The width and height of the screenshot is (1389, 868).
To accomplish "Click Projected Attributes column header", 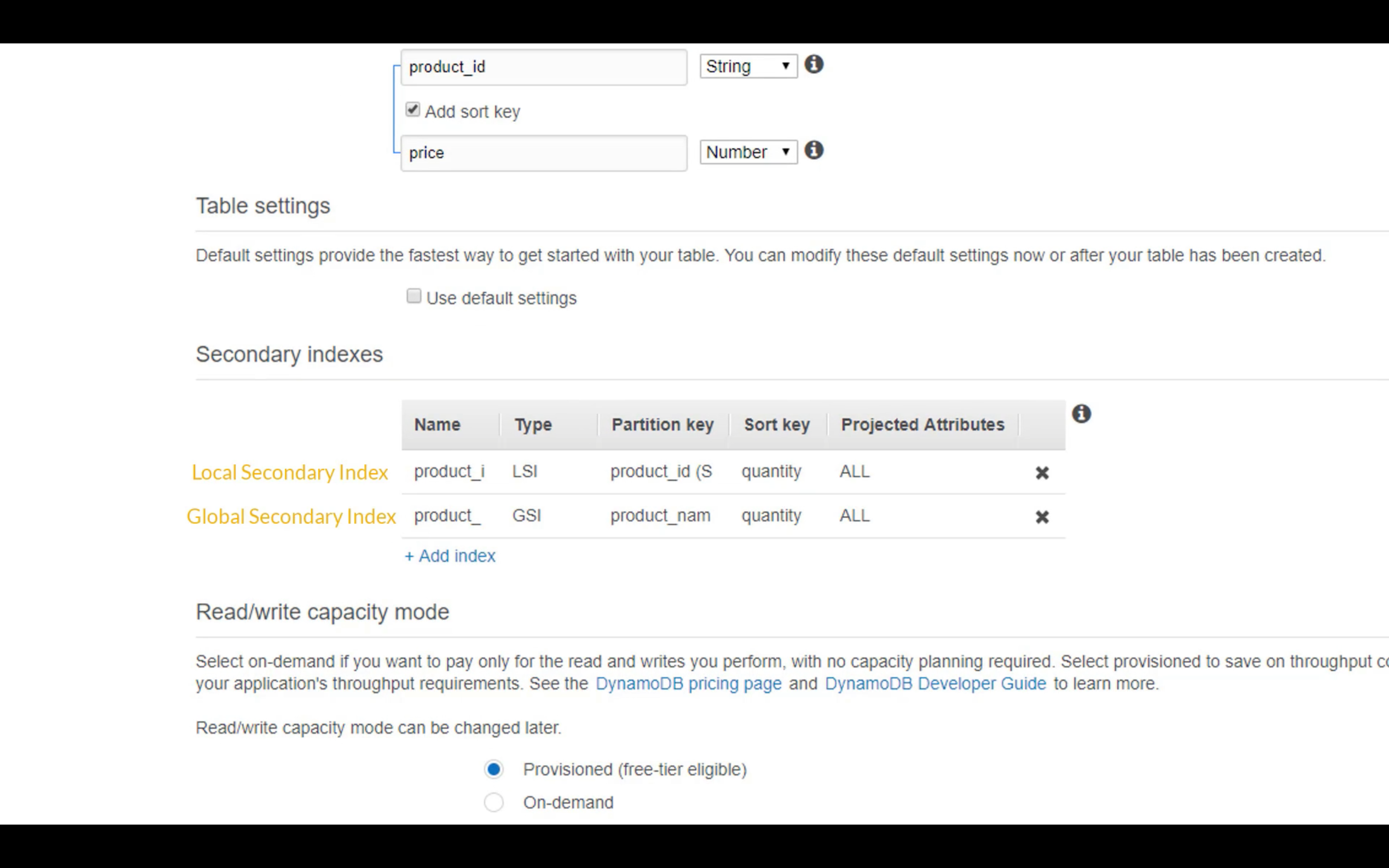I will (x=922, y=425).
